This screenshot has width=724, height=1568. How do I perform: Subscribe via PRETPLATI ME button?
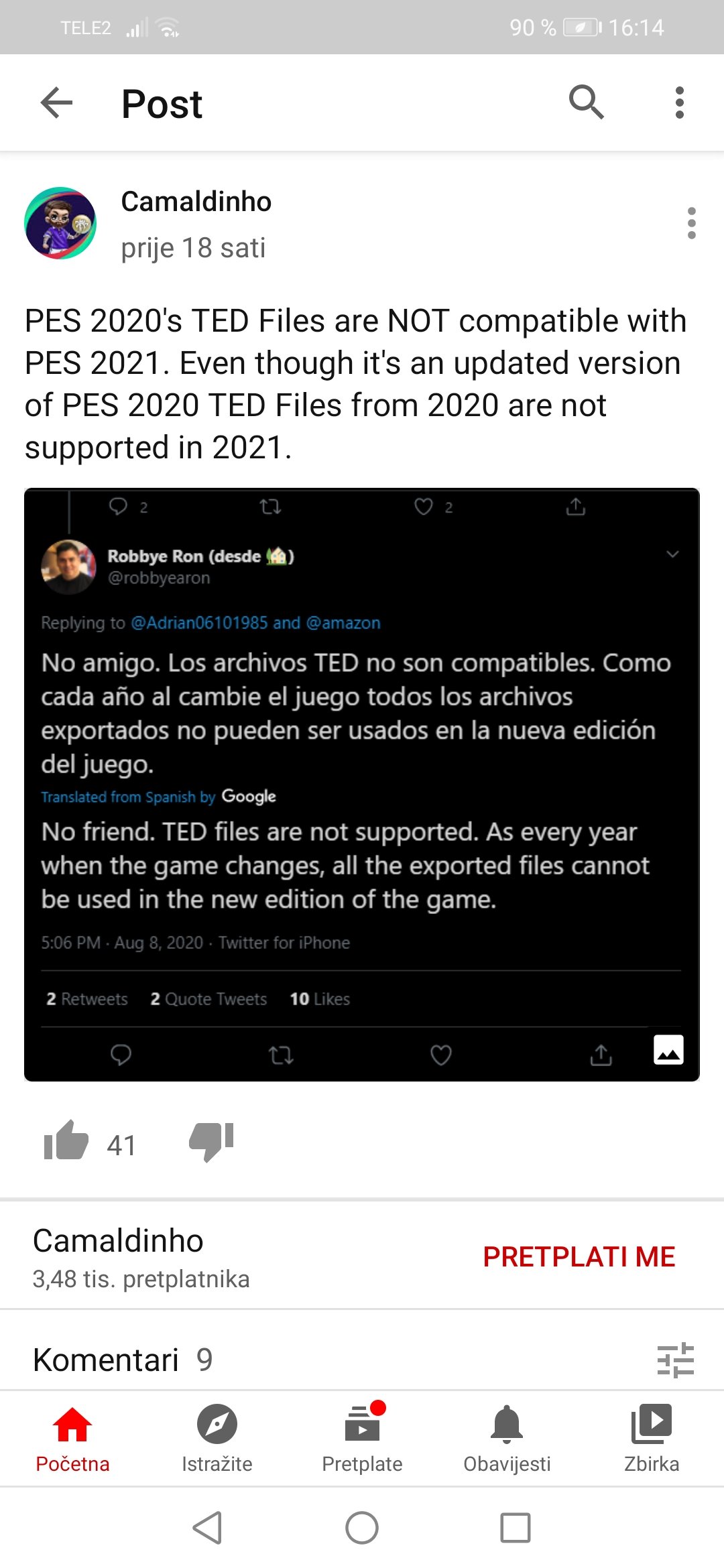(579, 1257)
